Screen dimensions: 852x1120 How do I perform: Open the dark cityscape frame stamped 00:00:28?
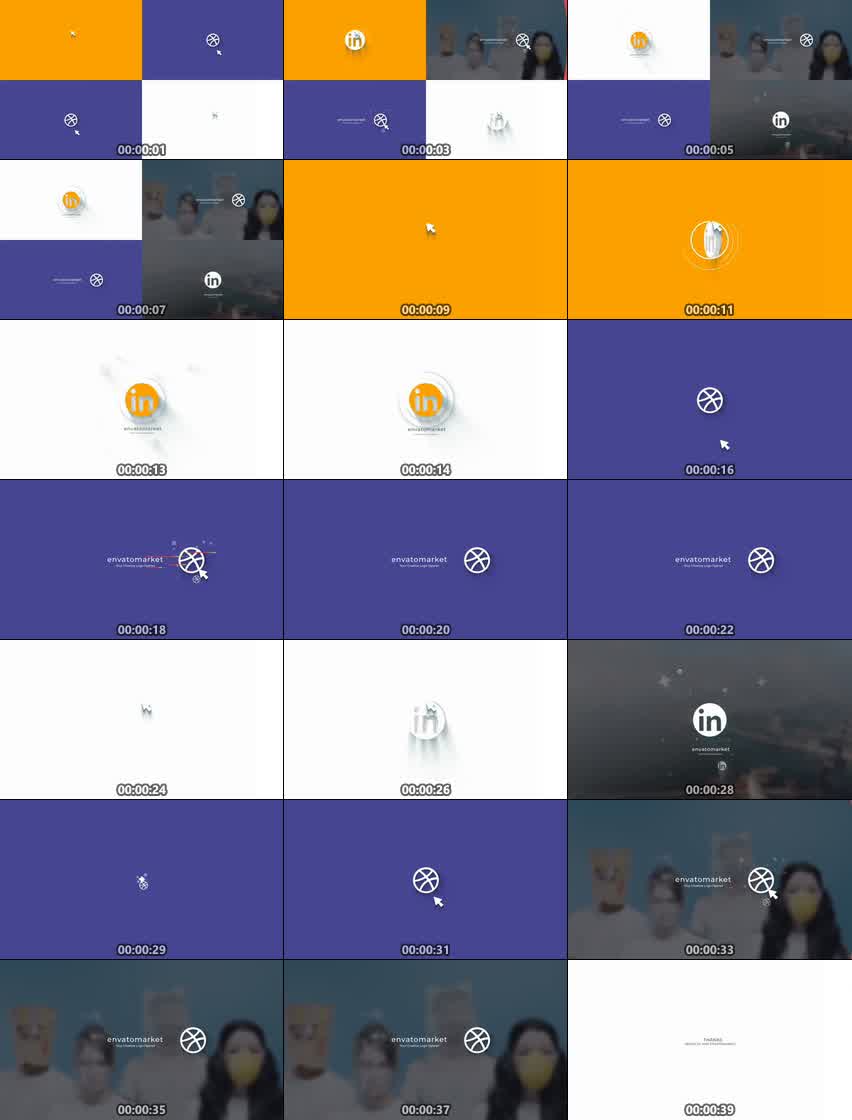[x=710, y=719]
